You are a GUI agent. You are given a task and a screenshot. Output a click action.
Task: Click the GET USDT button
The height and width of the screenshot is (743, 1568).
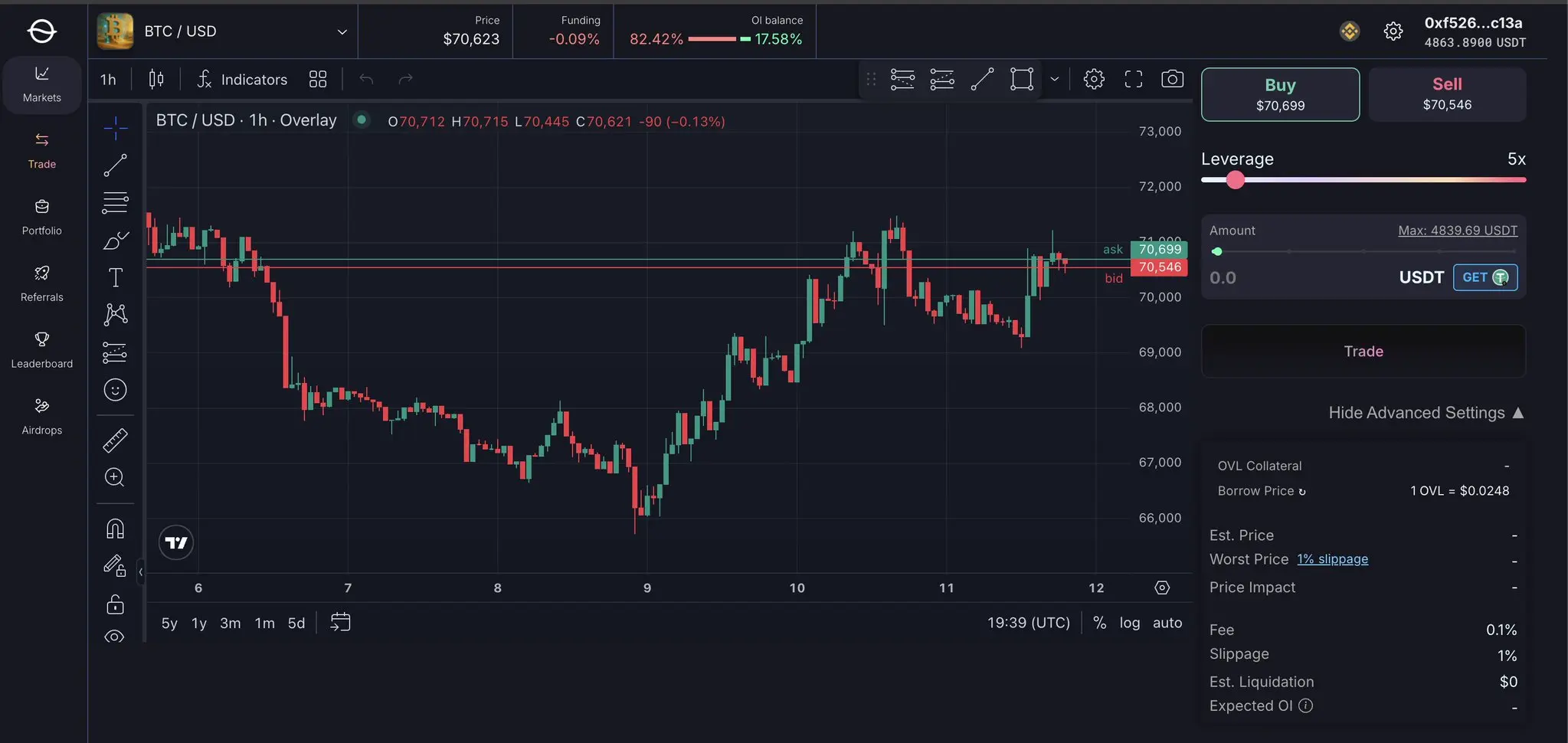click(1485, 277)
